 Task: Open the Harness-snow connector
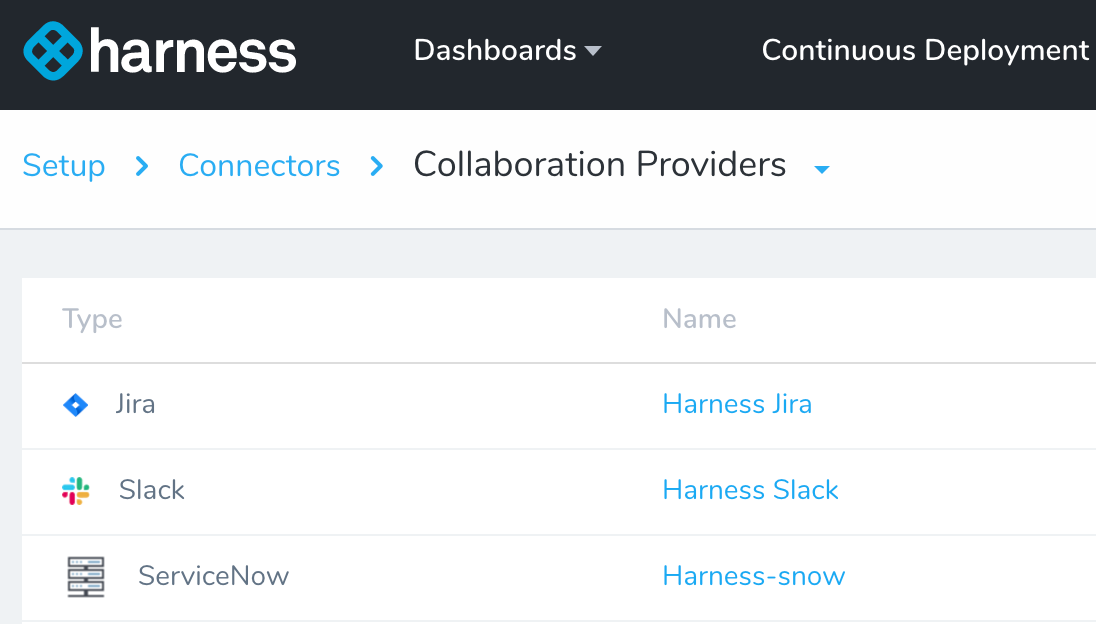pyautogui.click(x=754, y=576)
